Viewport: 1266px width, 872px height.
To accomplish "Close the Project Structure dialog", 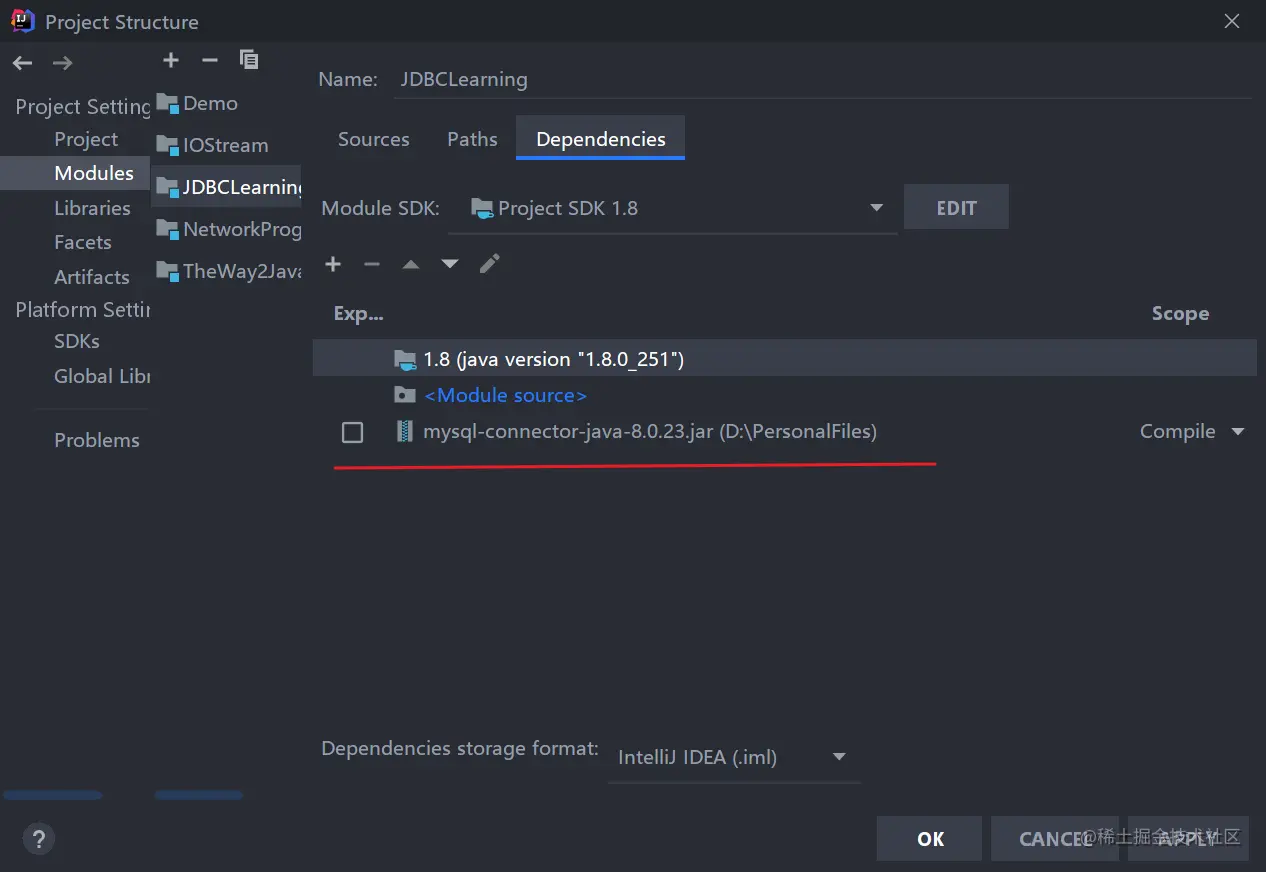I will click(1232, 21).
